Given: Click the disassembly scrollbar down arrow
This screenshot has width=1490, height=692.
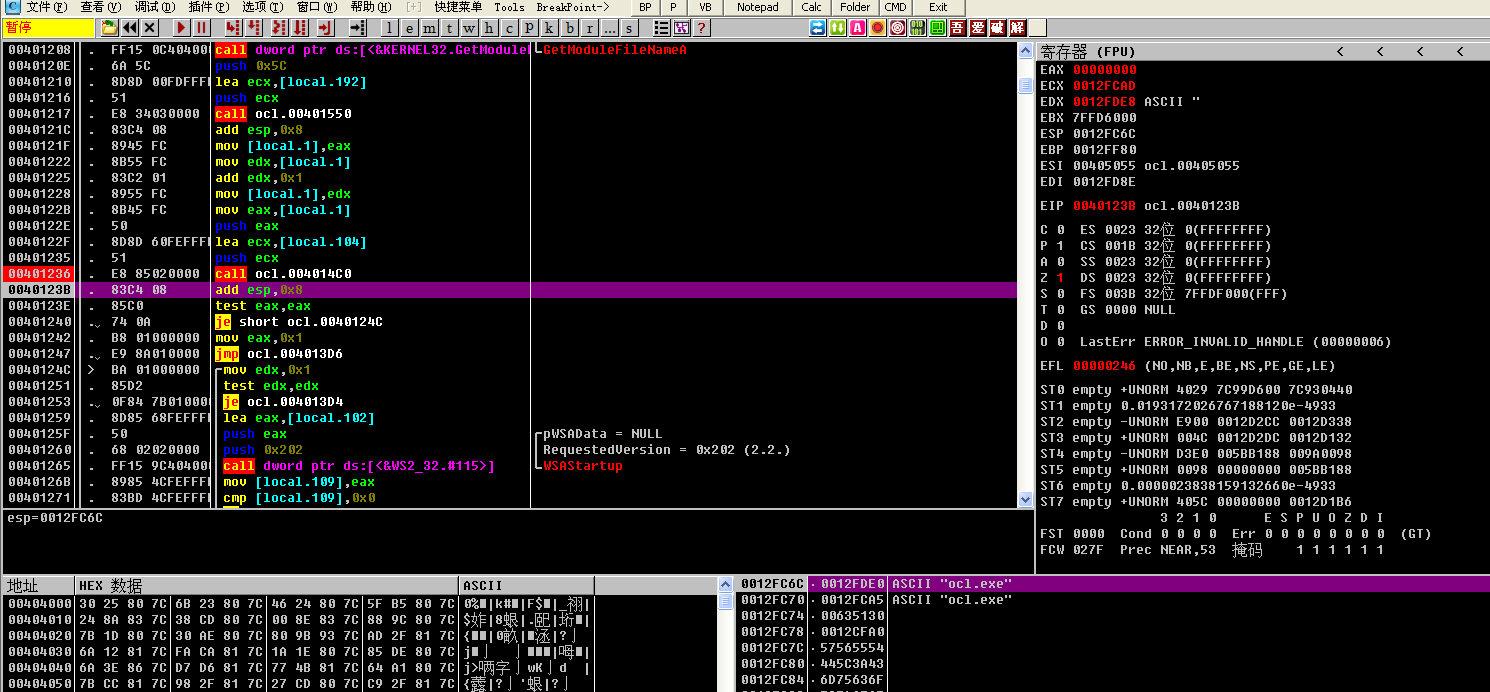Looking at the screenshot, I should pos(1025,499).
